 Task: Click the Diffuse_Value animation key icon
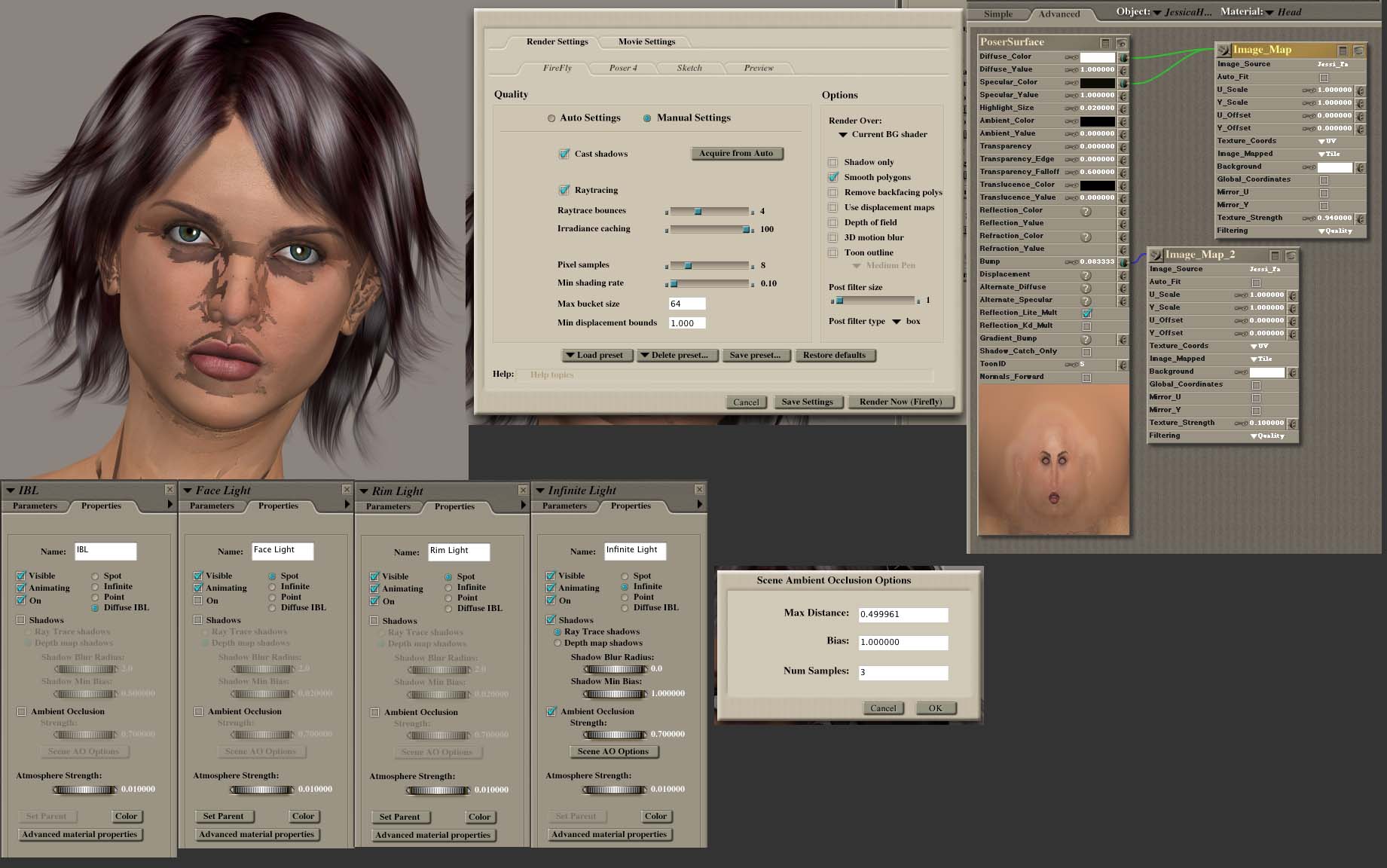point(1071,70)
